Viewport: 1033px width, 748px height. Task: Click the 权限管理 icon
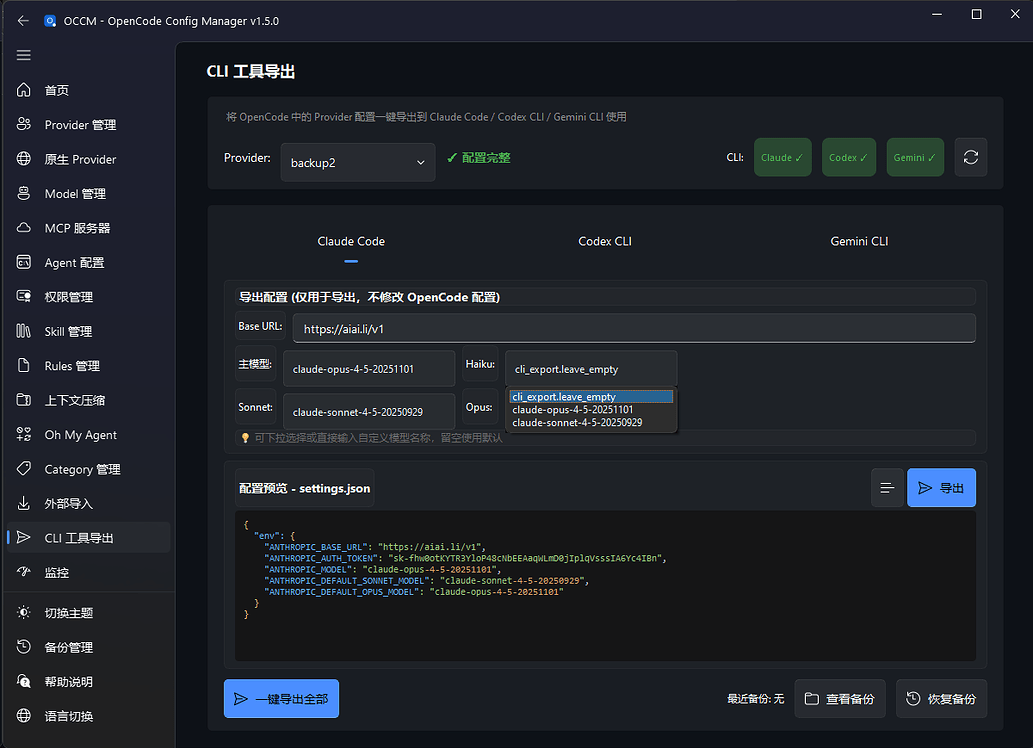coord(24,296)
